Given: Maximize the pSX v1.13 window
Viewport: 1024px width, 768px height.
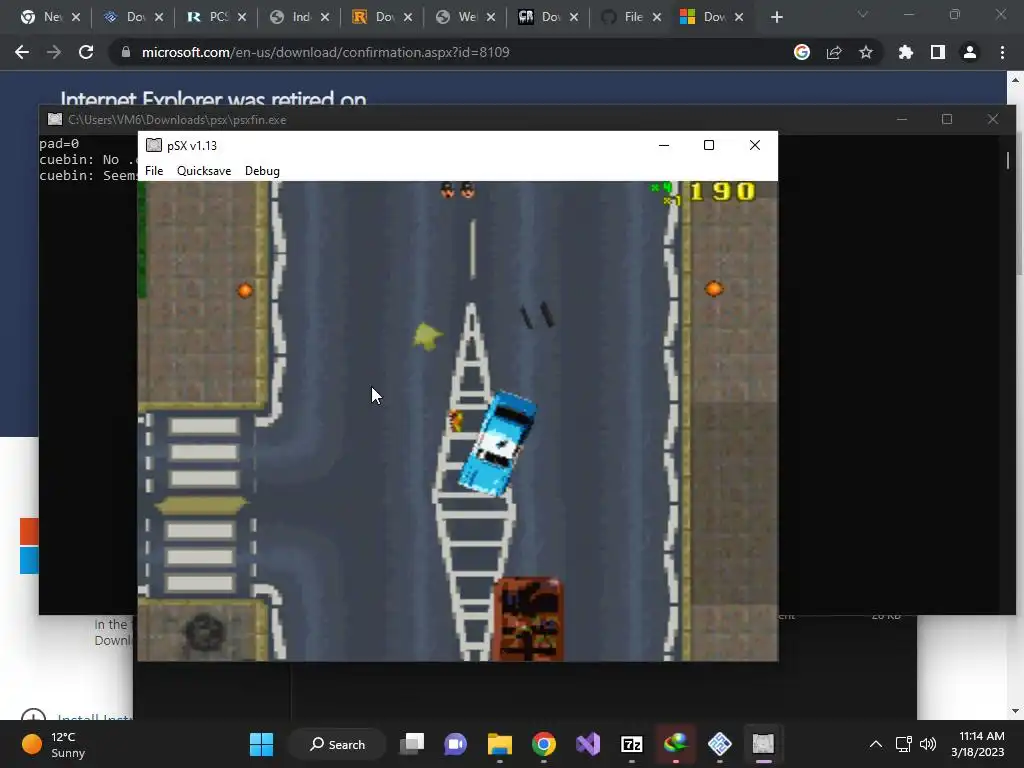Looking at the screenshot, I should click(x=709, y=145).
